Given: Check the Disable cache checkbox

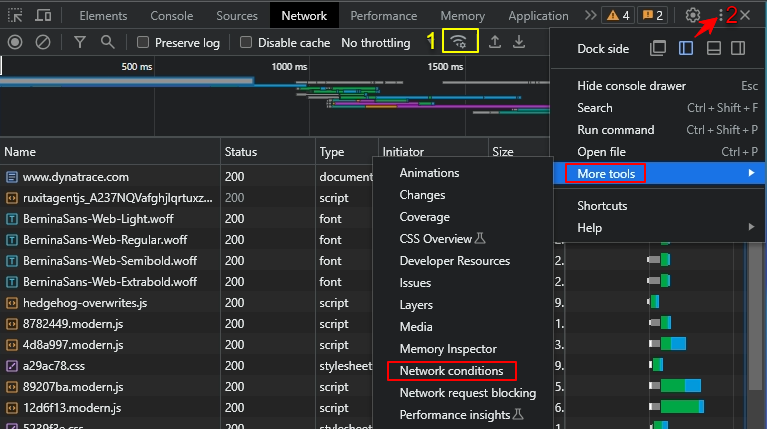Looking at the screenshot, I should click(x=245, y=43).
